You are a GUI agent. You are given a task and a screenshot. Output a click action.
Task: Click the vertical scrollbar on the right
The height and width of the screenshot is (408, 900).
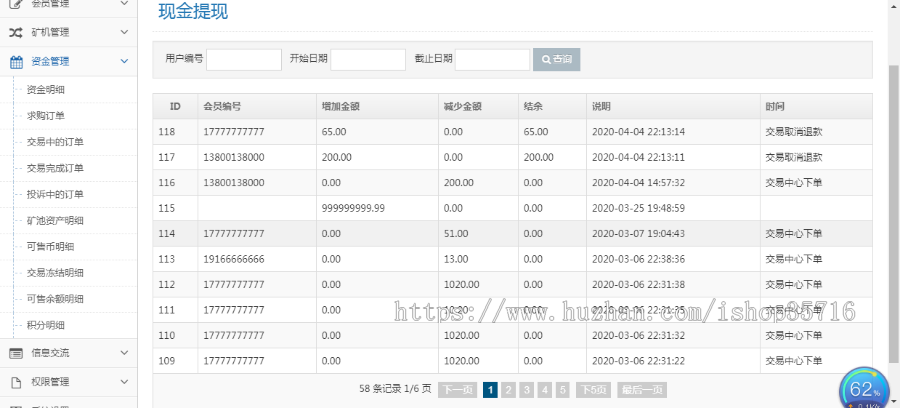(893, 200)
